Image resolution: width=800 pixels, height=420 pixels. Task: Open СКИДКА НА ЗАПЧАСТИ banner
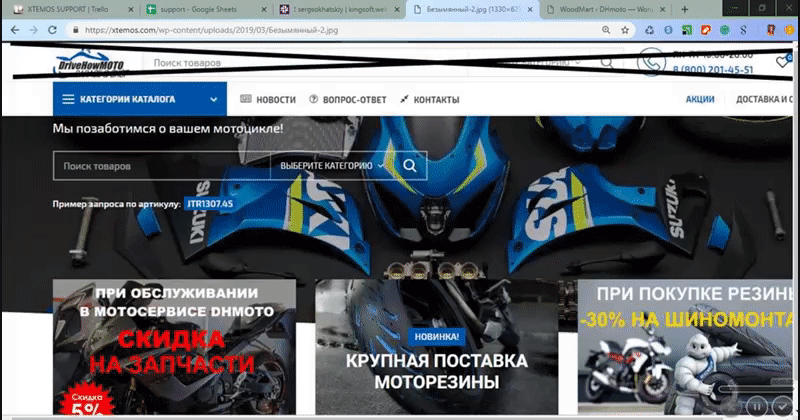tap(174, 347)
